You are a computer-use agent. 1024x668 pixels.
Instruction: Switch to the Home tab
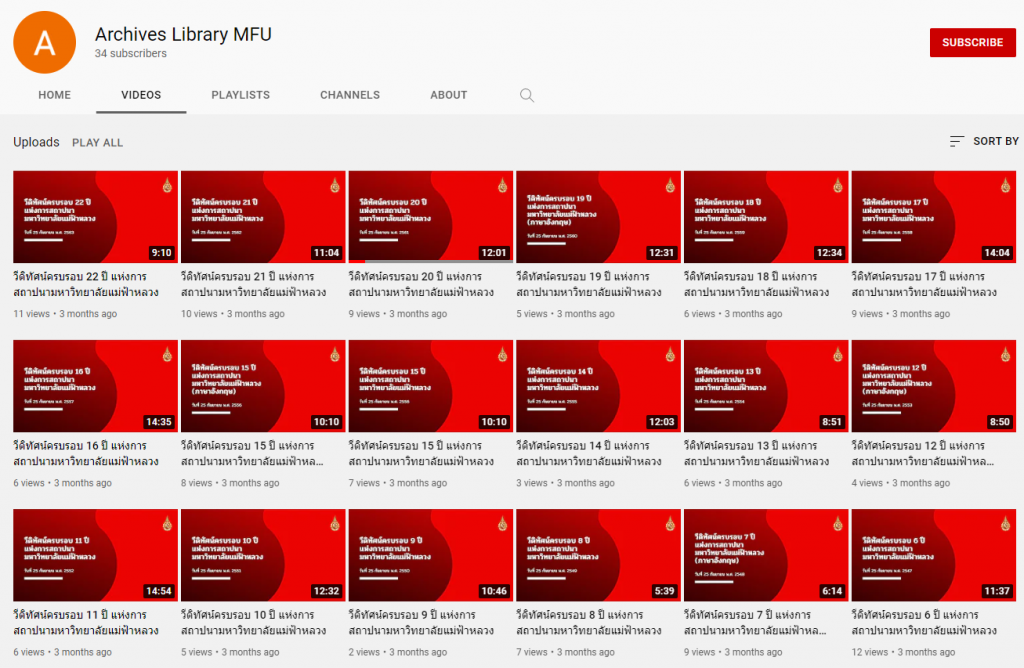(54, 95)
